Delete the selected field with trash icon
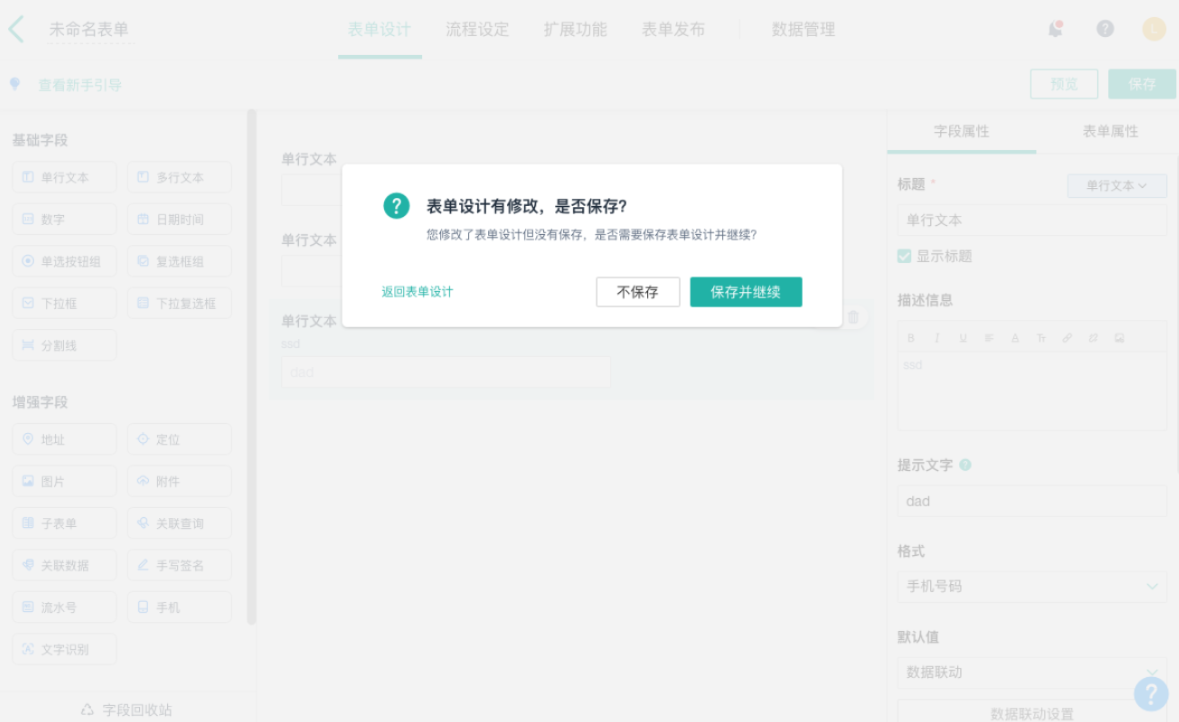Image resolution: width=1179 pixels, height=722 pixels. [x=853, y=317]
